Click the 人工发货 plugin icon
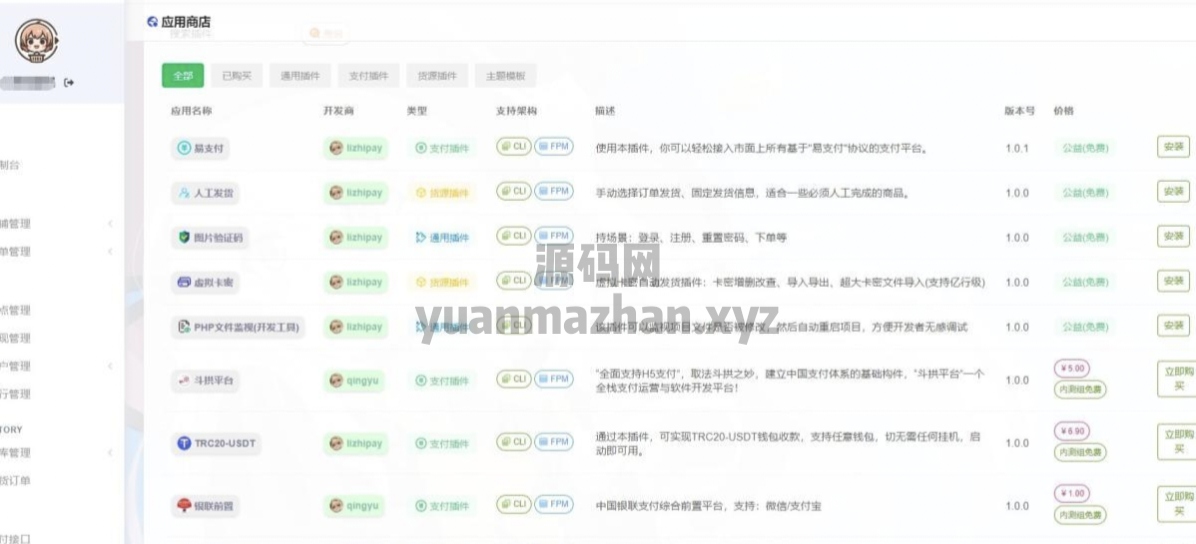Screen dimensions: 1196x544 click(x=184, y=193)
